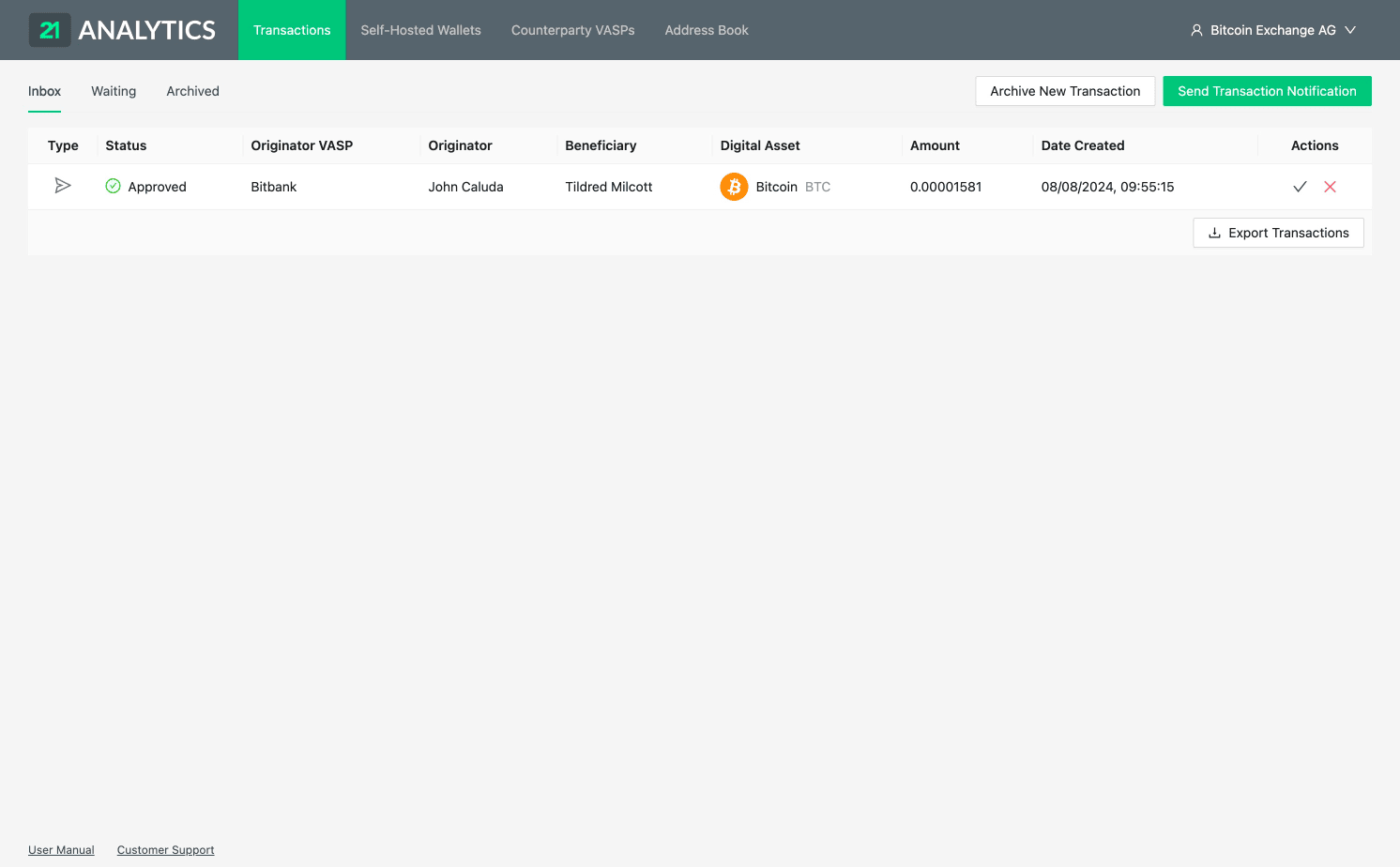The width and height of the screenshot is (1400, 867).
Task: Approve transaction with the checkmark action icon
Action: click(1300, 187)
